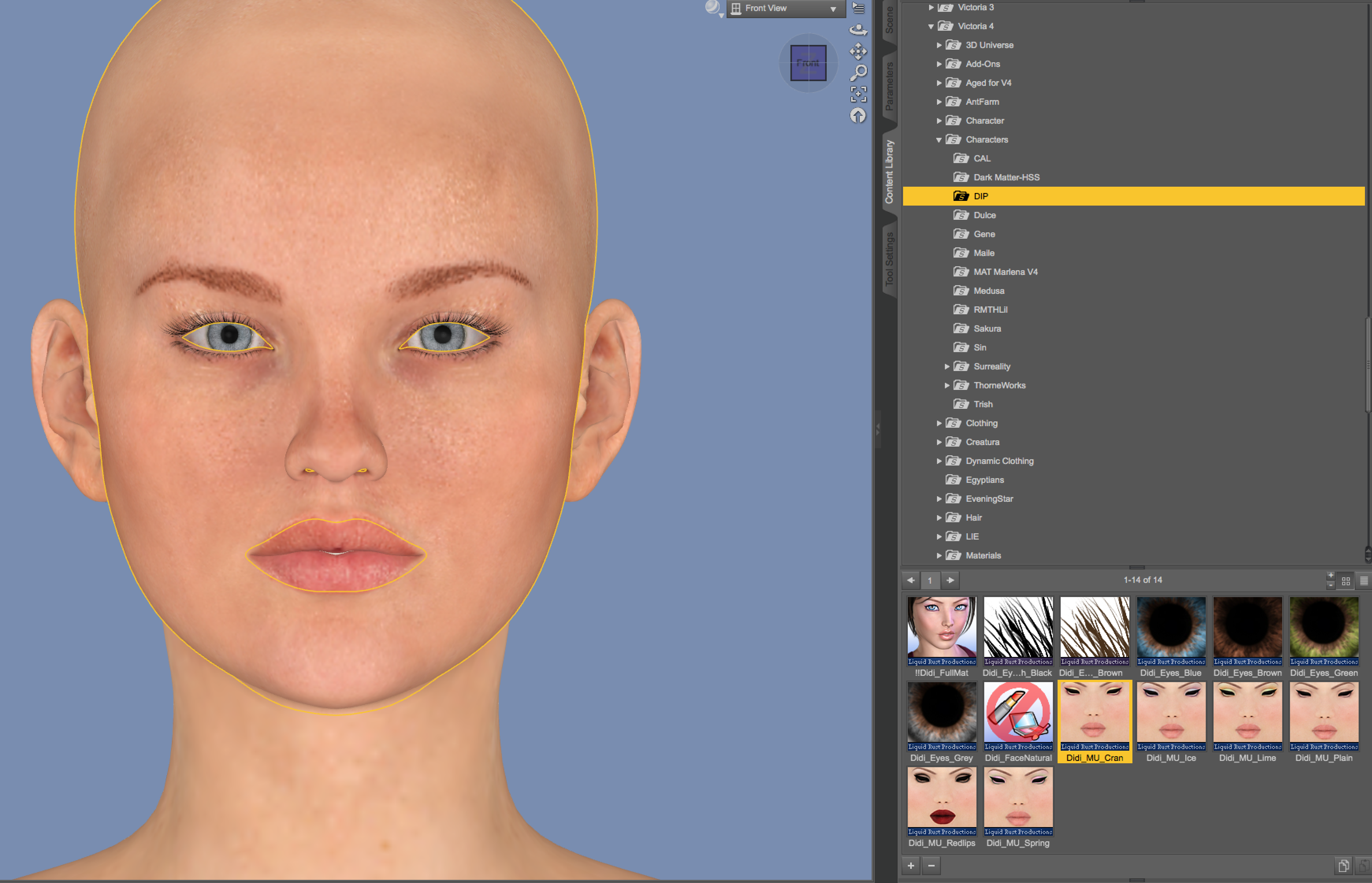Open the draw style sphere menu
The image size is (1372, 883).
pyautogui.click(x=713, y=8)
